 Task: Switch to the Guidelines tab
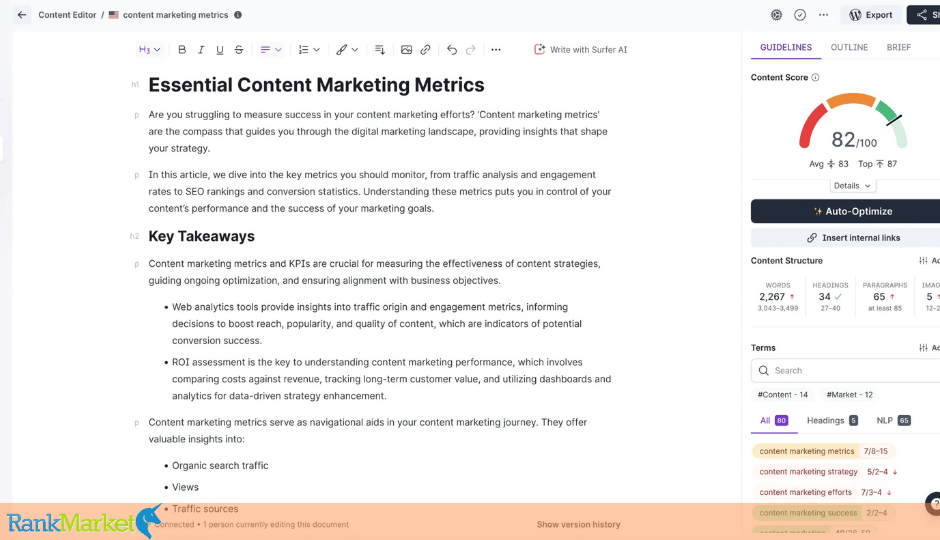[786, 47]
